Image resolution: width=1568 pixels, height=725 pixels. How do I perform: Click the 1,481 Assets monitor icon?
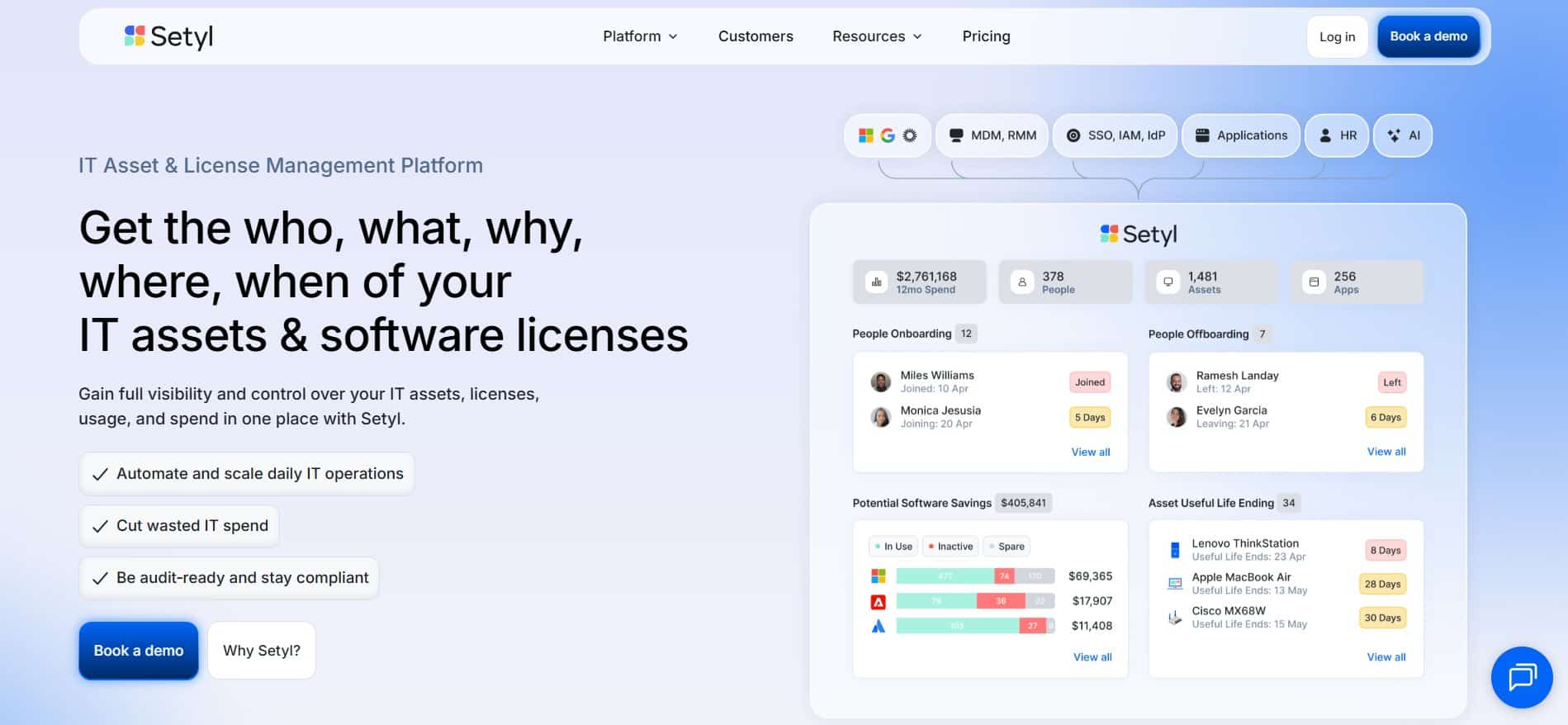(1168, 282)
